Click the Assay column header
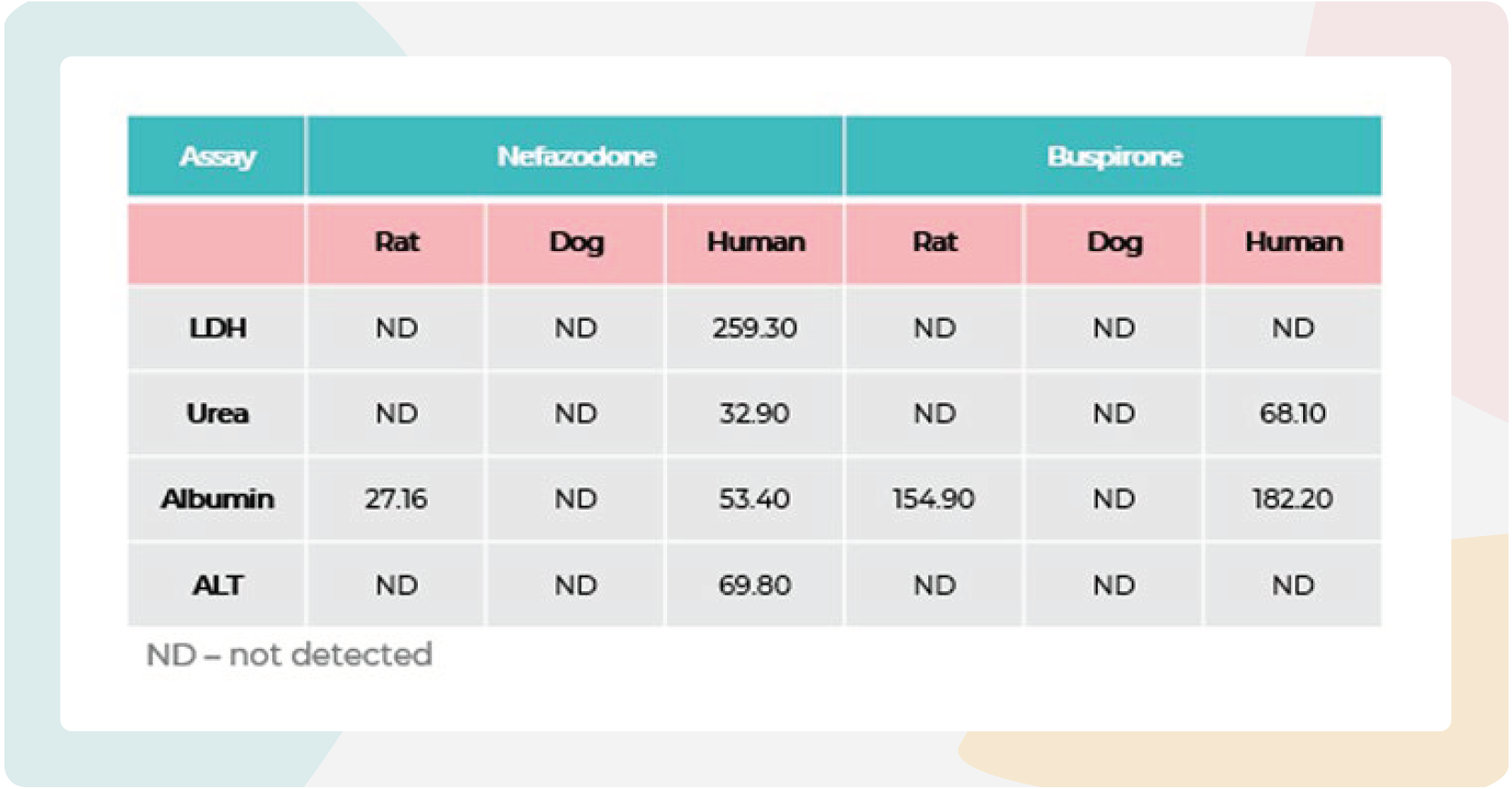The width and height of the screenshot is (1512, 789). pos(217,157)
